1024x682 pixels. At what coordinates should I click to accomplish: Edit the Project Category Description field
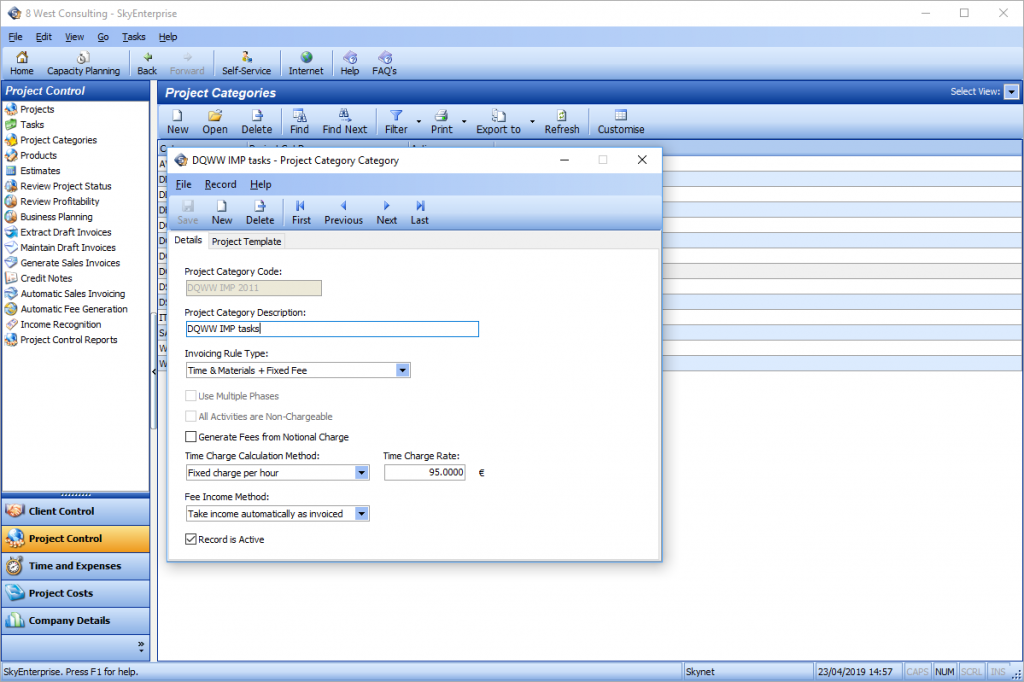[330, 329]
